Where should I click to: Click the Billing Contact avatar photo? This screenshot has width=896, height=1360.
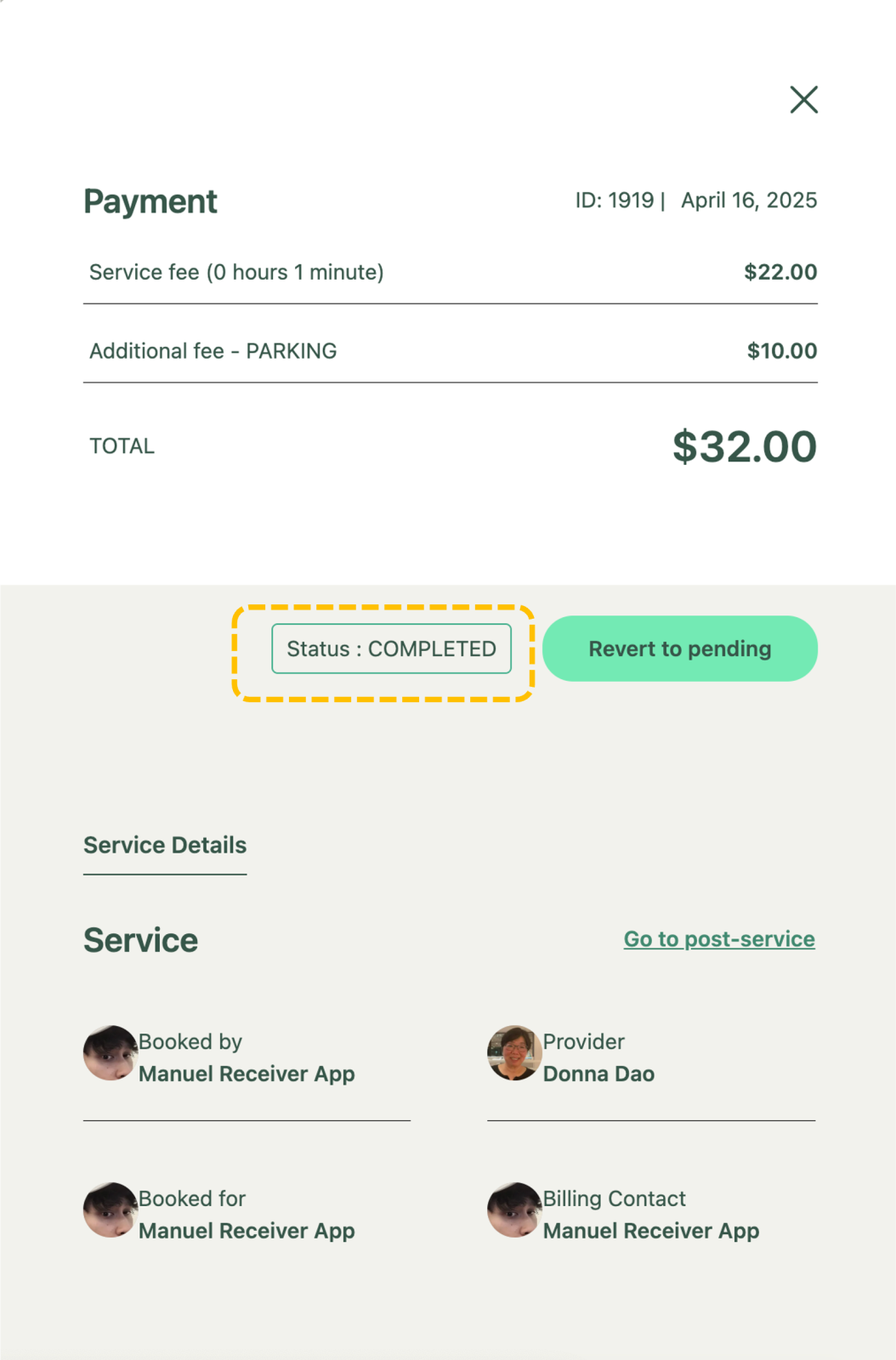[514, 1210]
